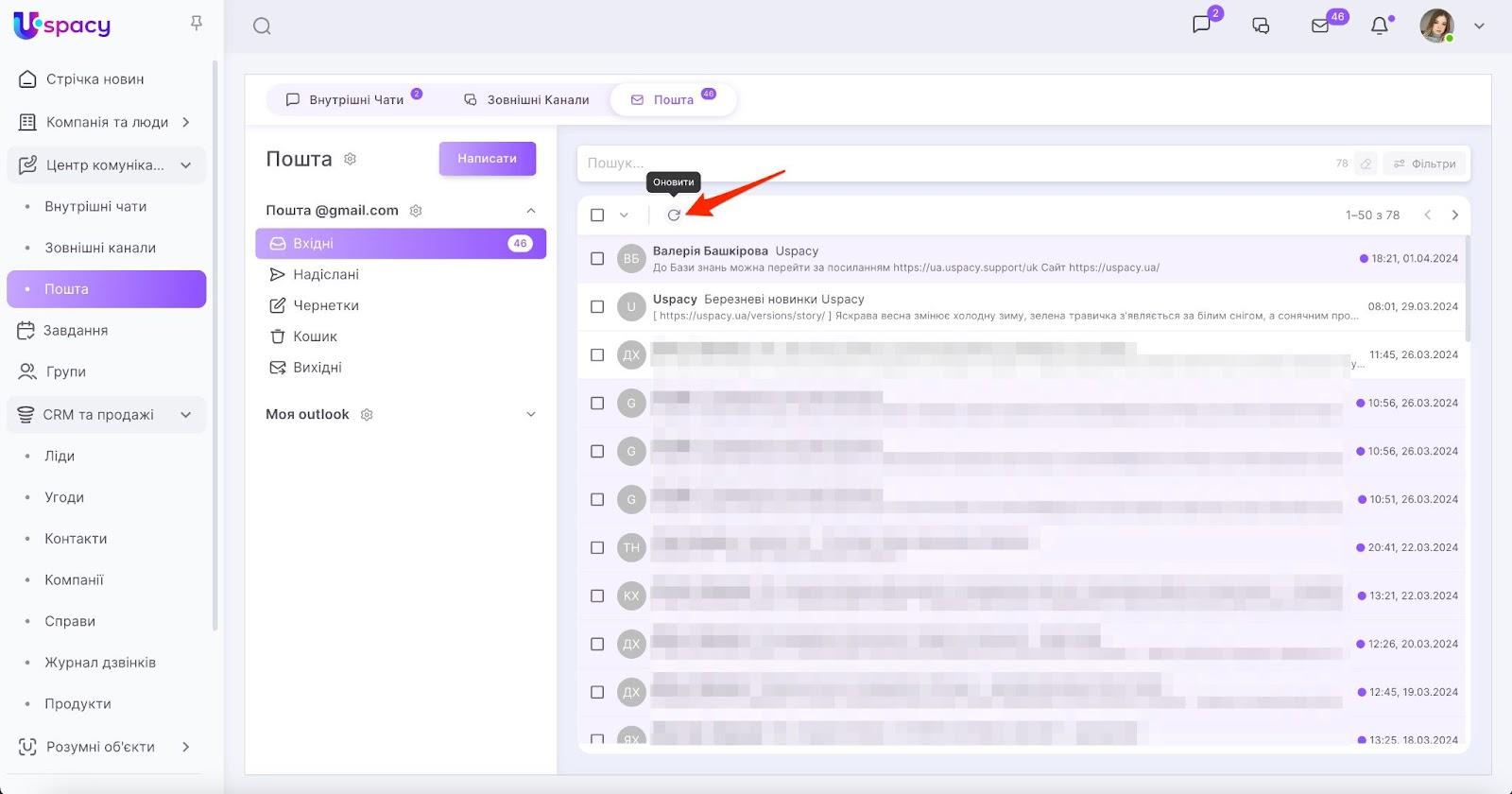Toggle the select-all emails checkbox

click(x=597, y=216)
